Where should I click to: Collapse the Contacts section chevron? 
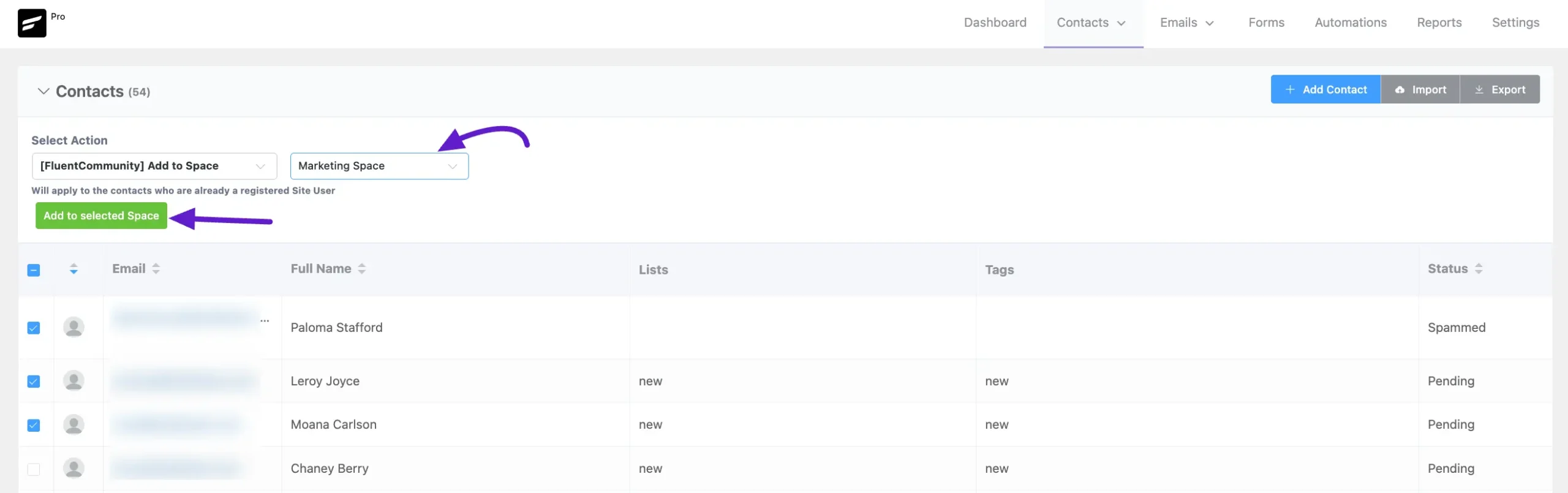pos(43,91)
